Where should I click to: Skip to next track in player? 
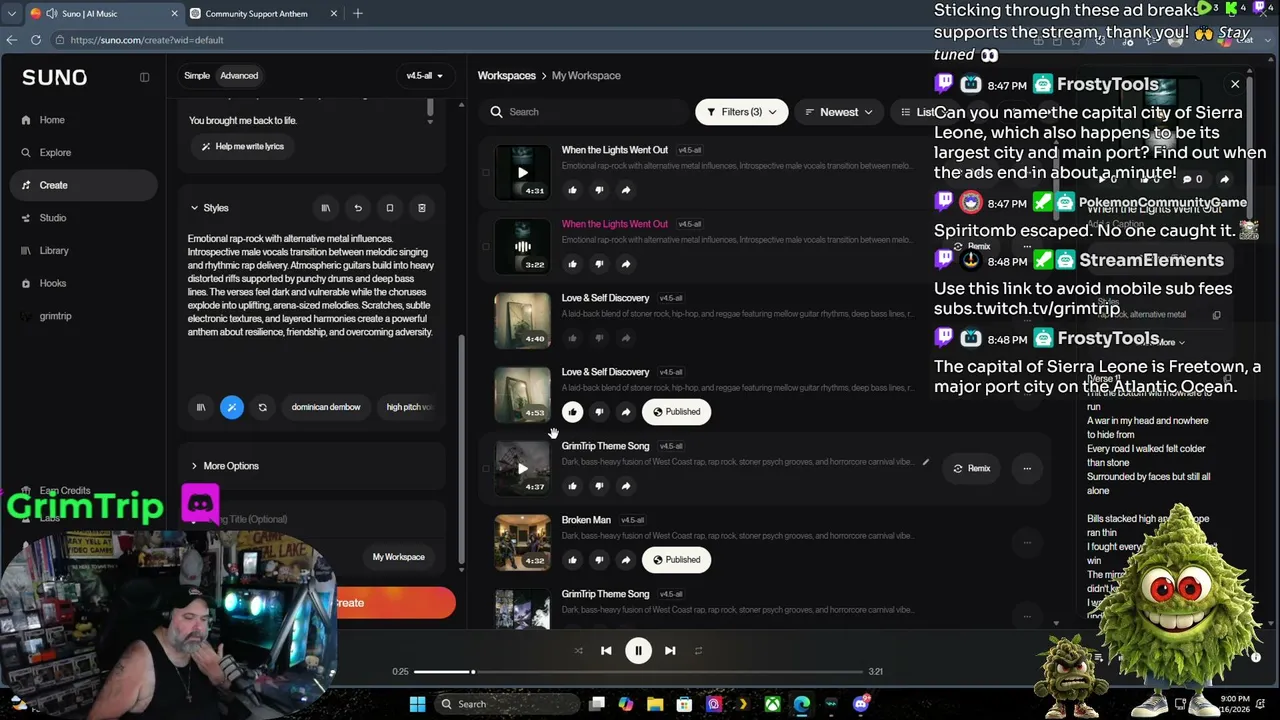pyautogui.click(x=670, y=651)
